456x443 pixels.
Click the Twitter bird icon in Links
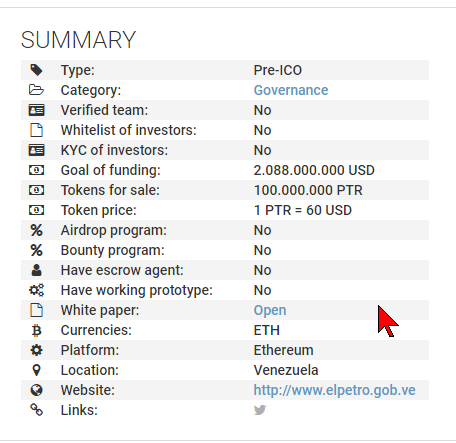click(260, 410)
